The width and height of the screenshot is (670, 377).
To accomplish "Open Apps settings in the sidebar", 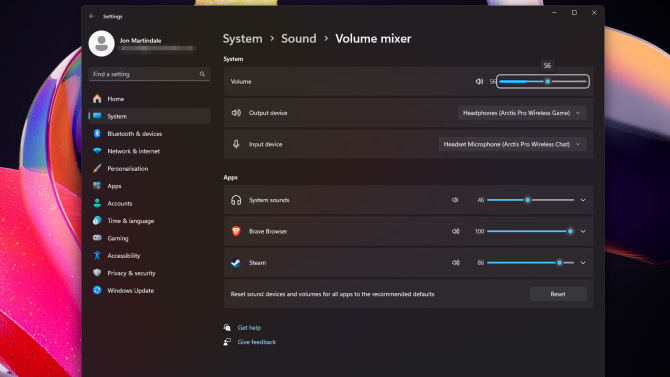I will coord(149,186).
